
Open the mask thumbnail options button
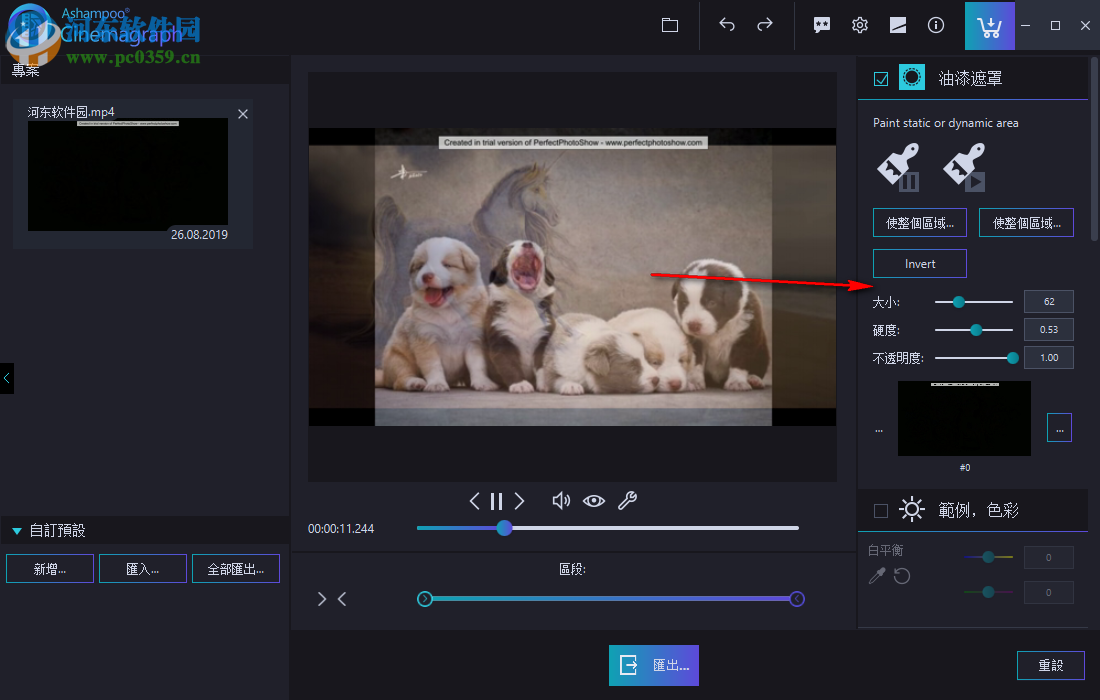coord(1059,427)
